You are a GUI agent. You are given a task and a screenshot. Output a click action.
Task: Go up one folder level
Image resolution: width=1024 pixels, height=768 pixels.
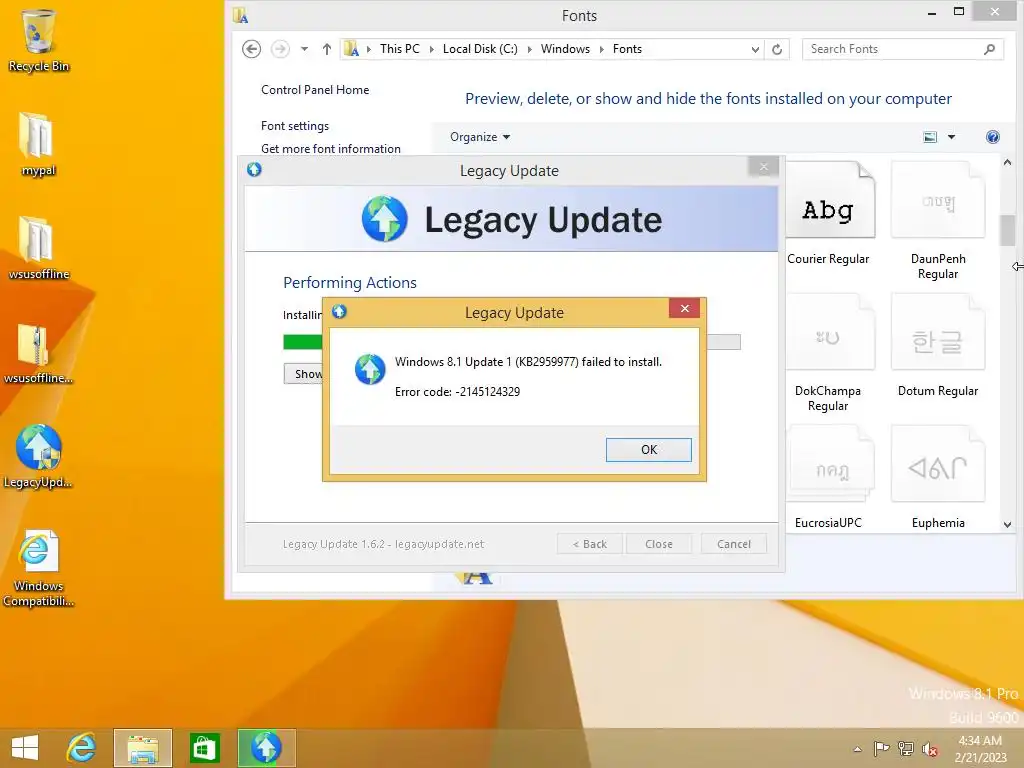coord(327,49)
